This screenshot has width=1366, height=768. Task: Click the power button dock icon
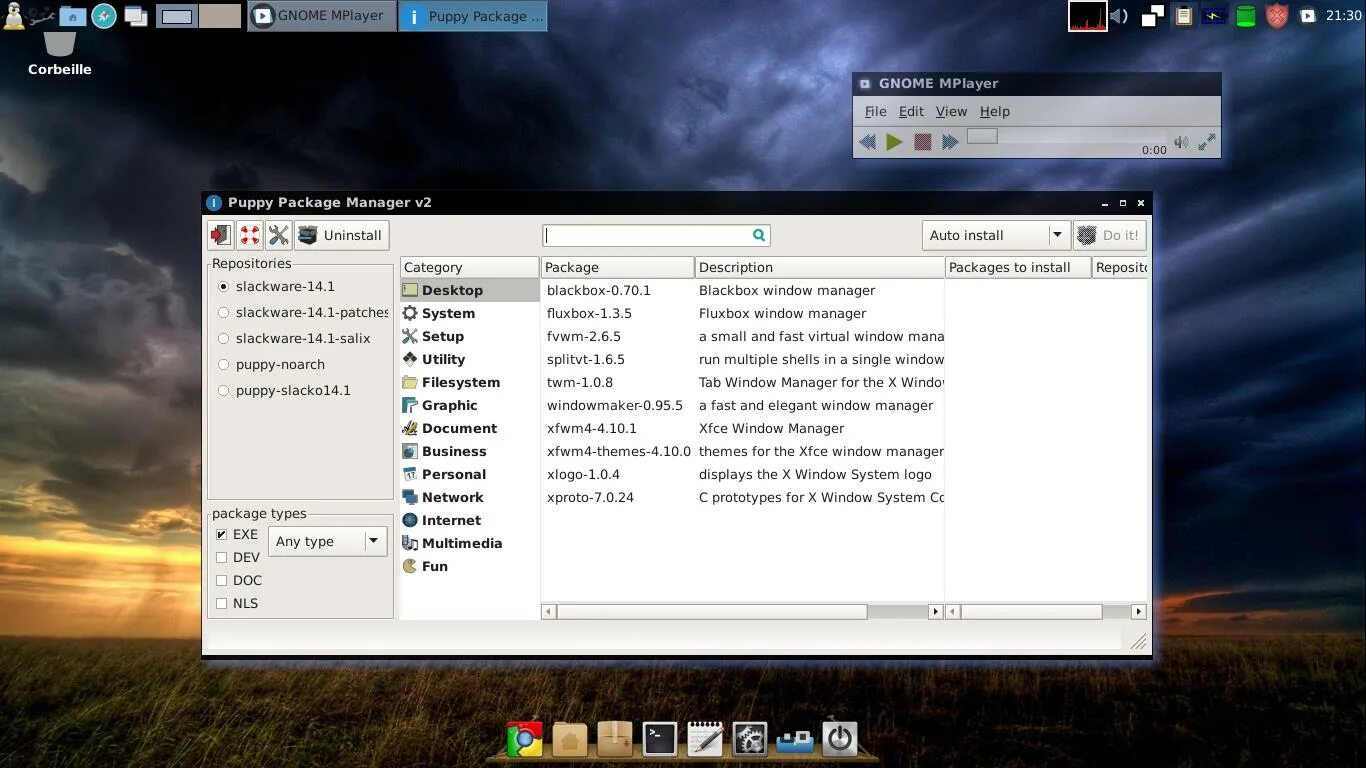(840, 739)
